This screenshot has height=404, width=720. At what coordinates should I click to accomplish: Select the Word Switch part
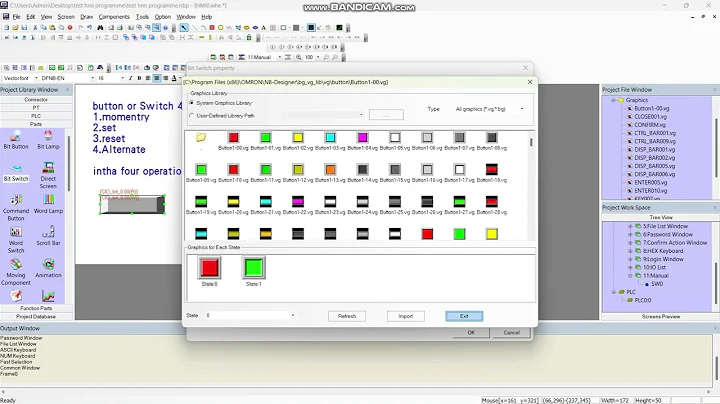(x=16, y=240)
